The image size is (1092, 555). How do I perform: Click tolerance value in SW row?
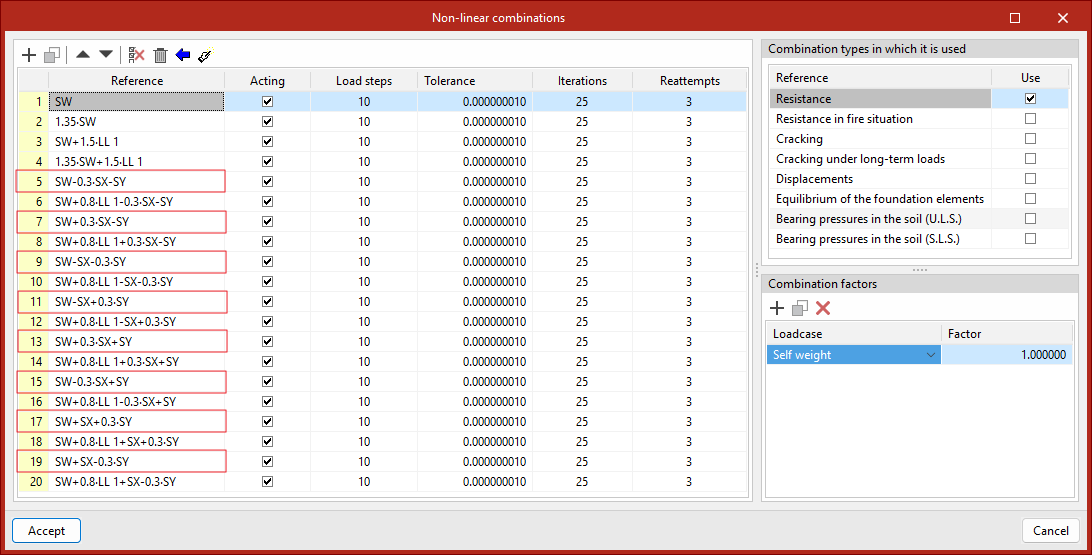[x=475, y=102]
